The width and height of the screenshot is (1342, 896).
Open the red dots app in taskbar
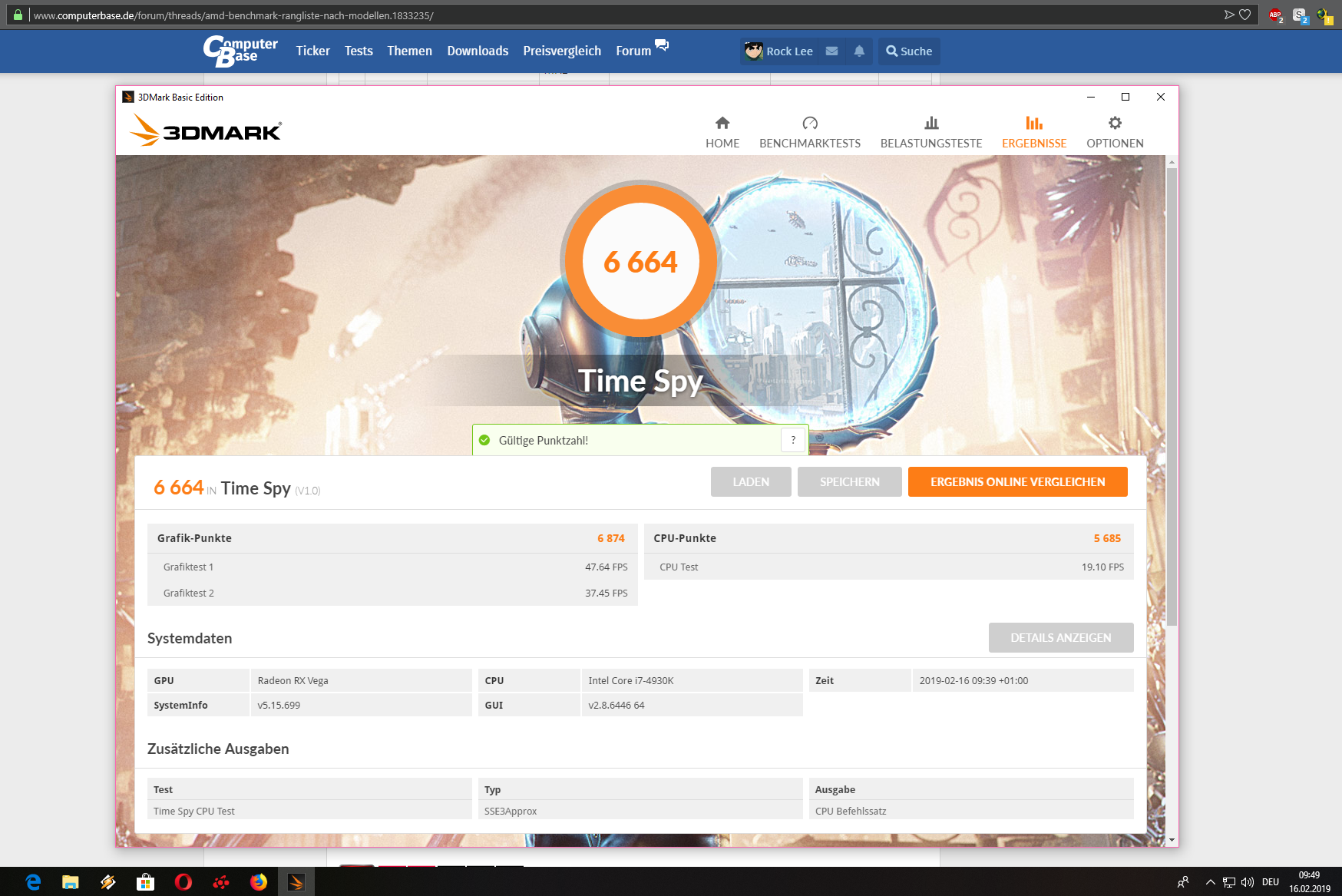coord(221,882)
